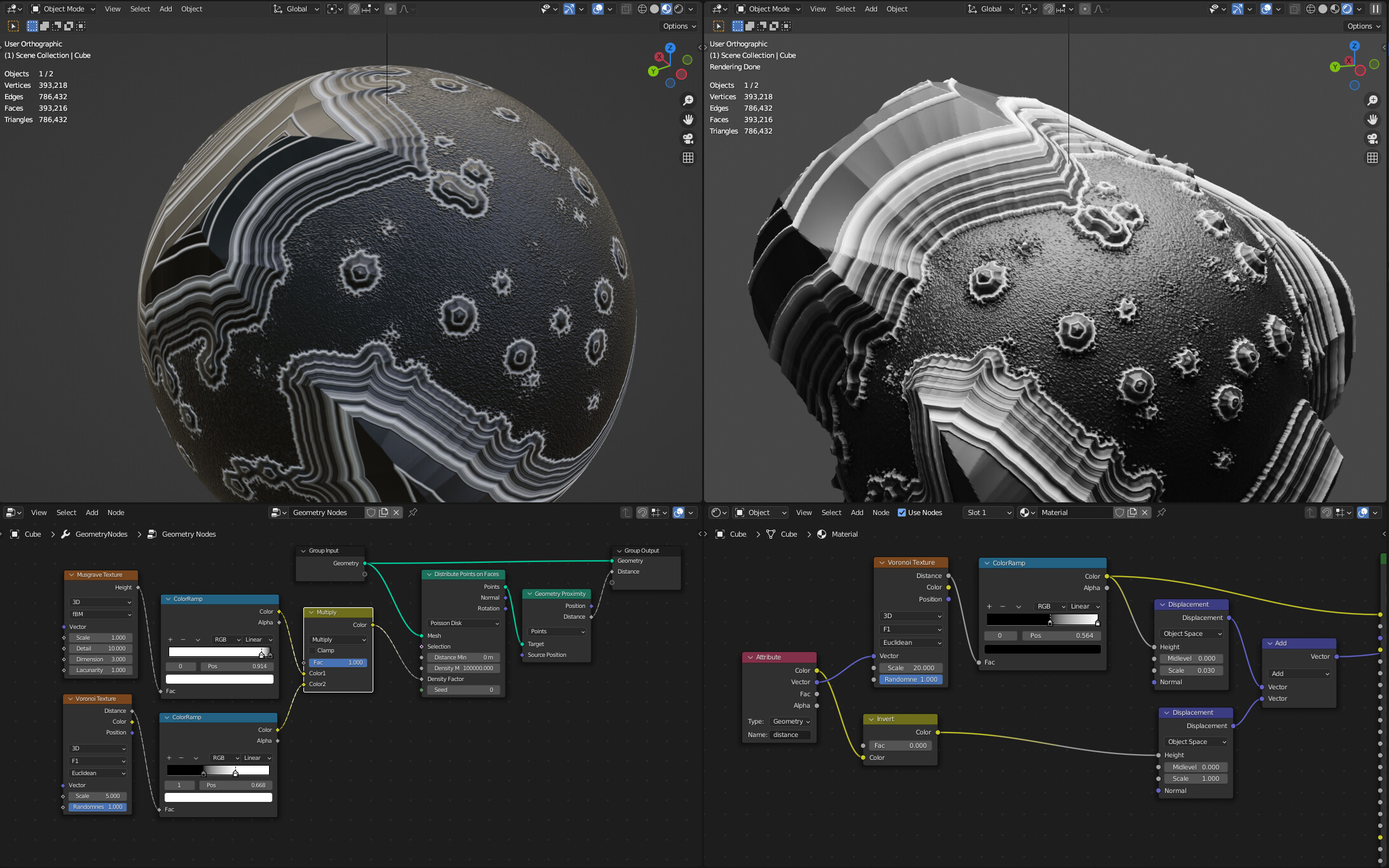This screenshot has width=1389, height=868.
Task: Remove color stop in shader ColorRamp
Action: coord(1003,607)
